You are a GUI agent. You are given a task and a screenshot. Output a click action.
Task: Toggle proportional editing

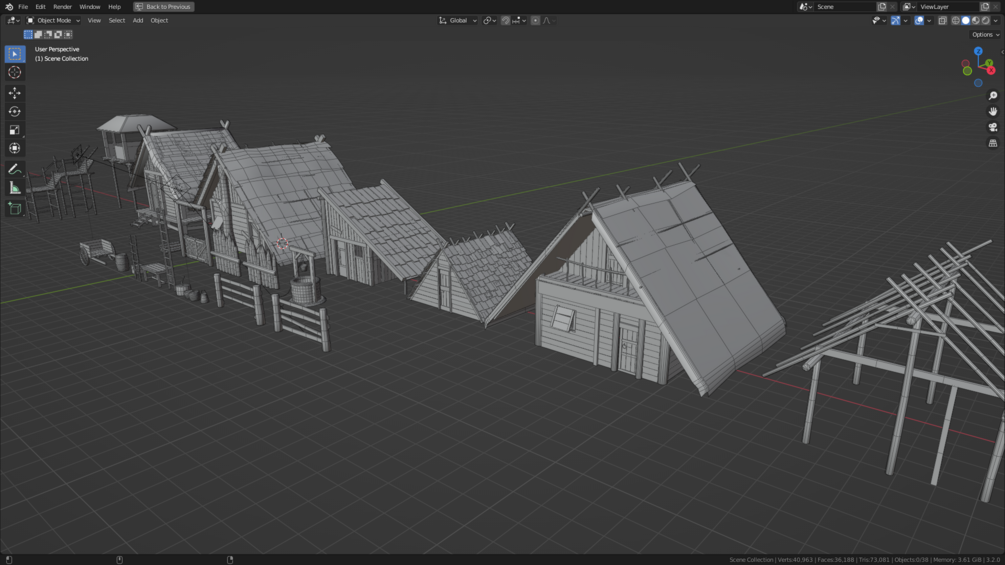535,20
